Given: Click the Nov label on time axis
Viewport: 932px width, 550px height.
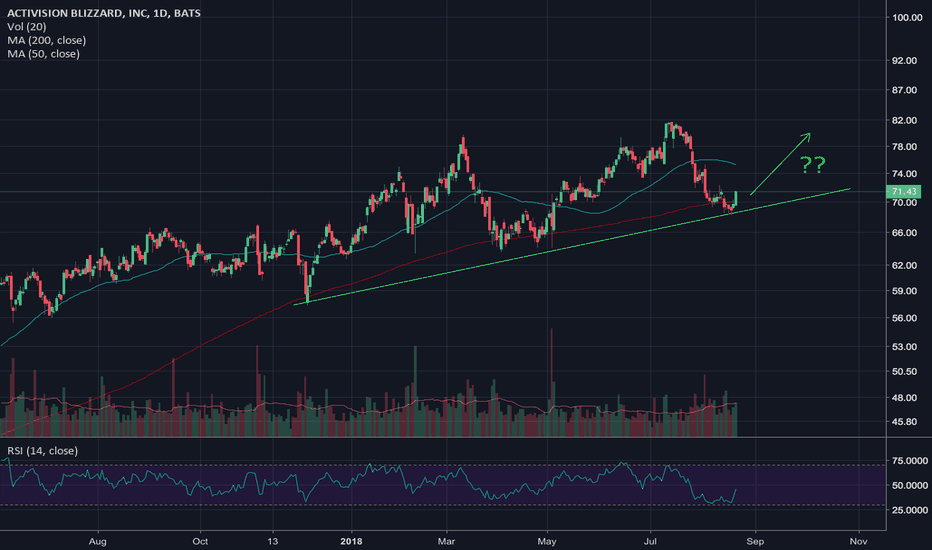Looking at the screenshot, I should [x=858, y=542].
